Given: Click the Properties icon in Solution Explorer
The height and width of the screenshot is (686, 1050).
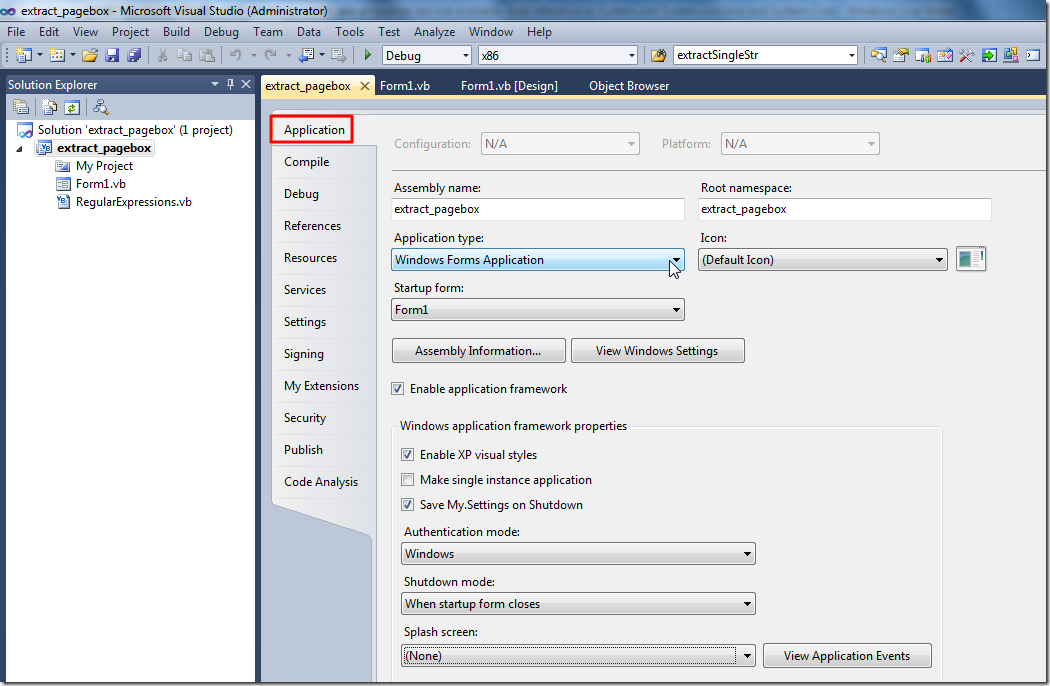Looking at the screenshot, I should tap(21, 107).
